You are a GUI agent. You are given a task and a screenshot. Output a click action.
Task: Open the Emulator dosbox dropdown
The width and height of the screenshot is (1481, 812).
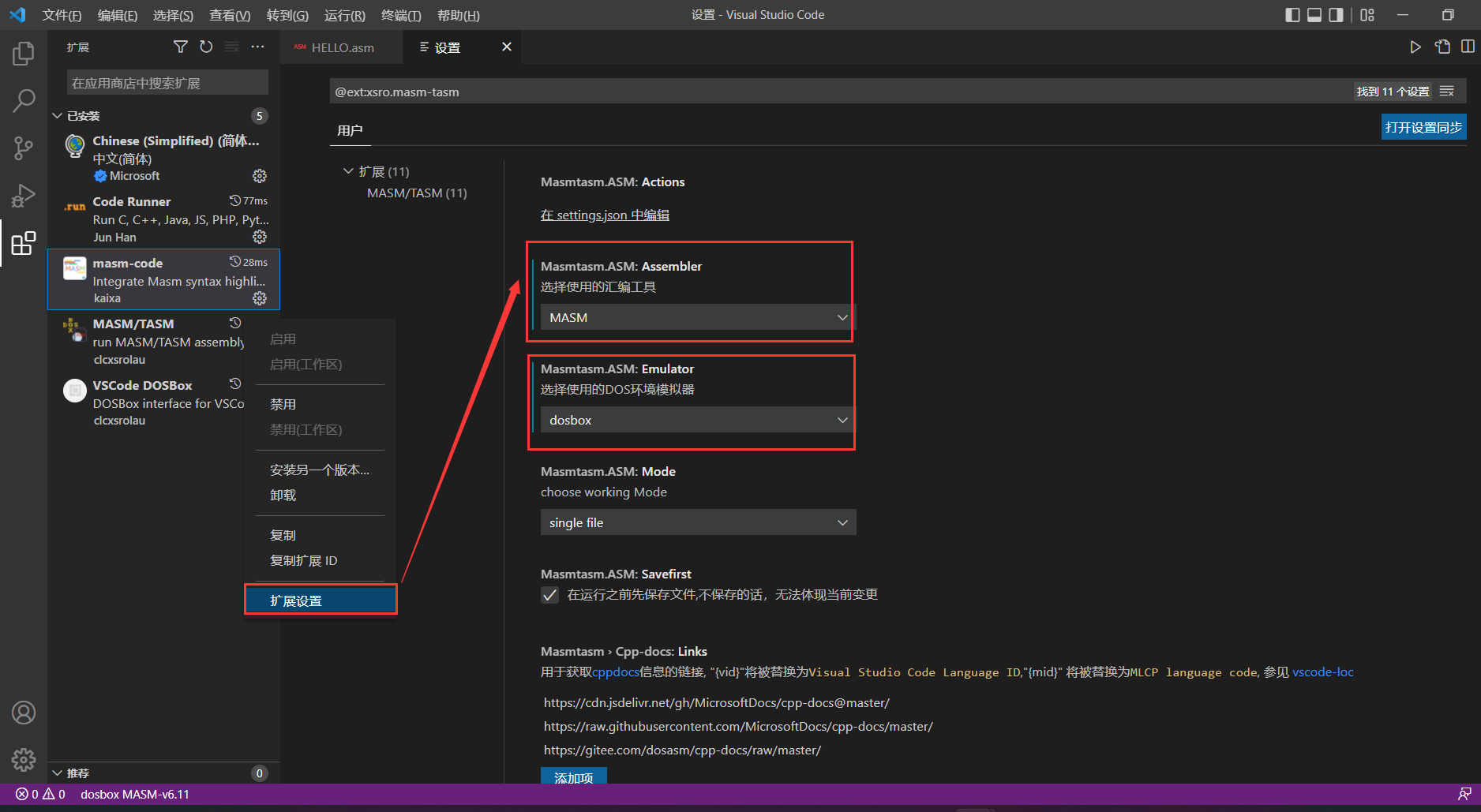698,420
